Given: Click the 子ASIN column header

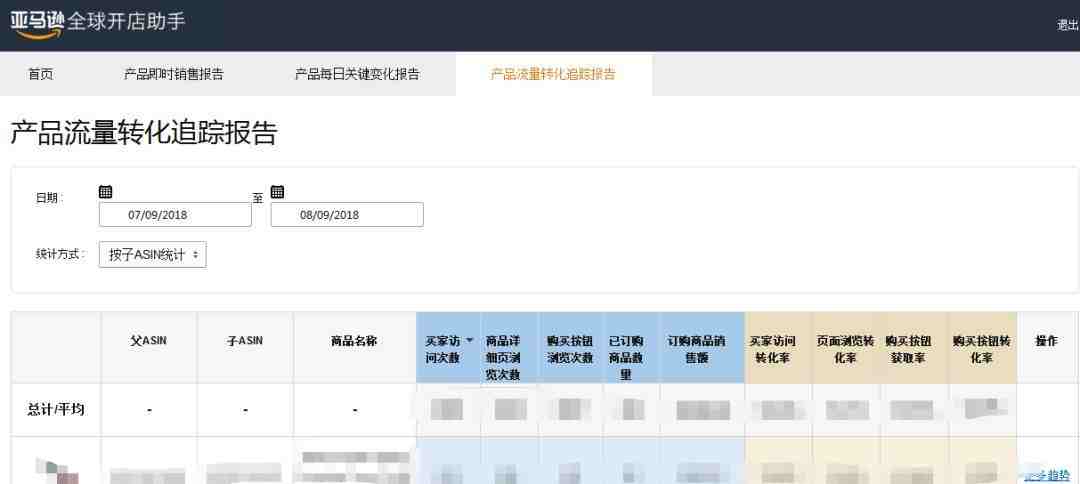Looking at the screenshot, I should 245,341.
